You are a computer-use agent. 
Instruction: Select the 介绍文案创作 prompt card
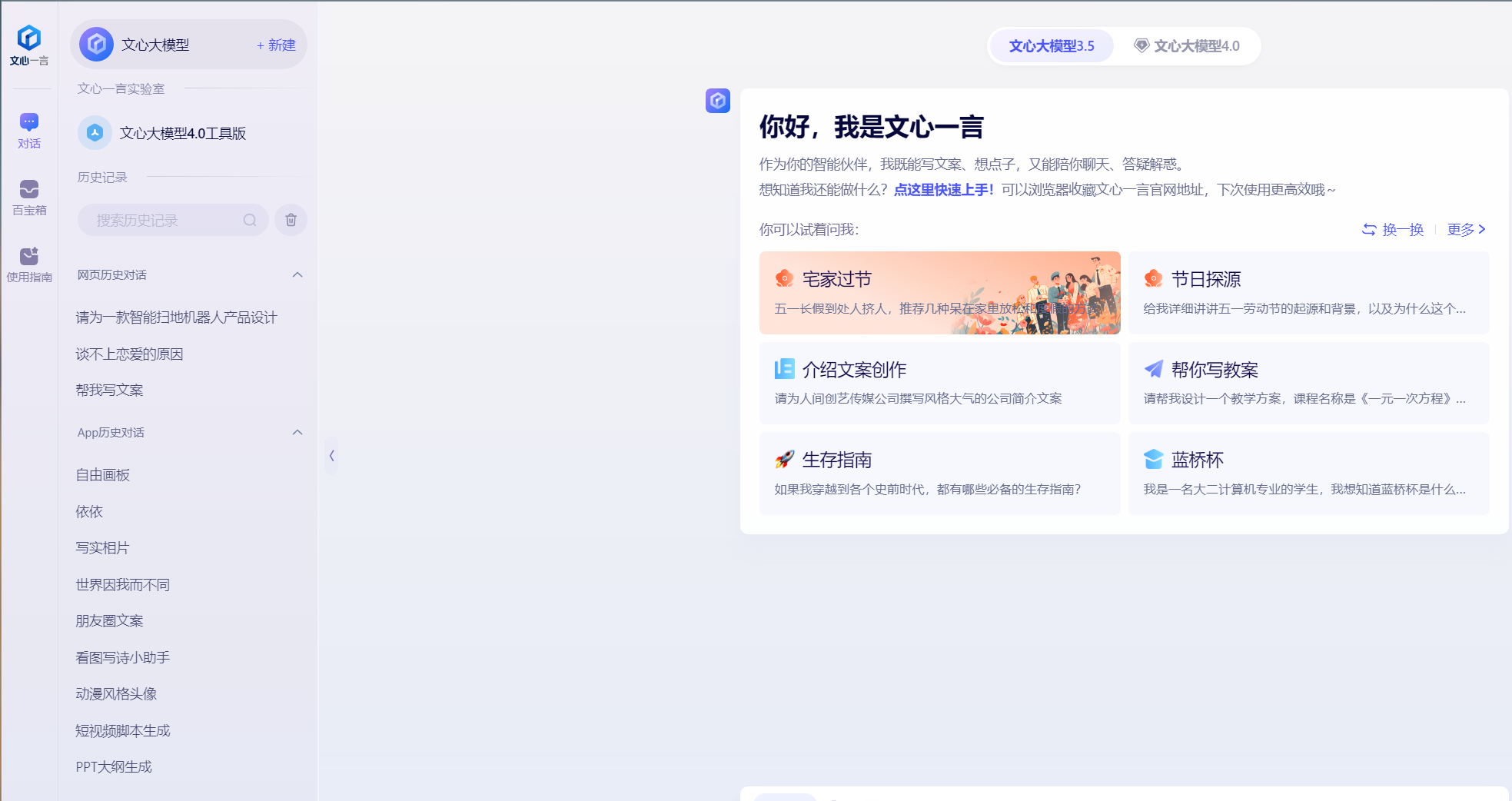(939, 383)
